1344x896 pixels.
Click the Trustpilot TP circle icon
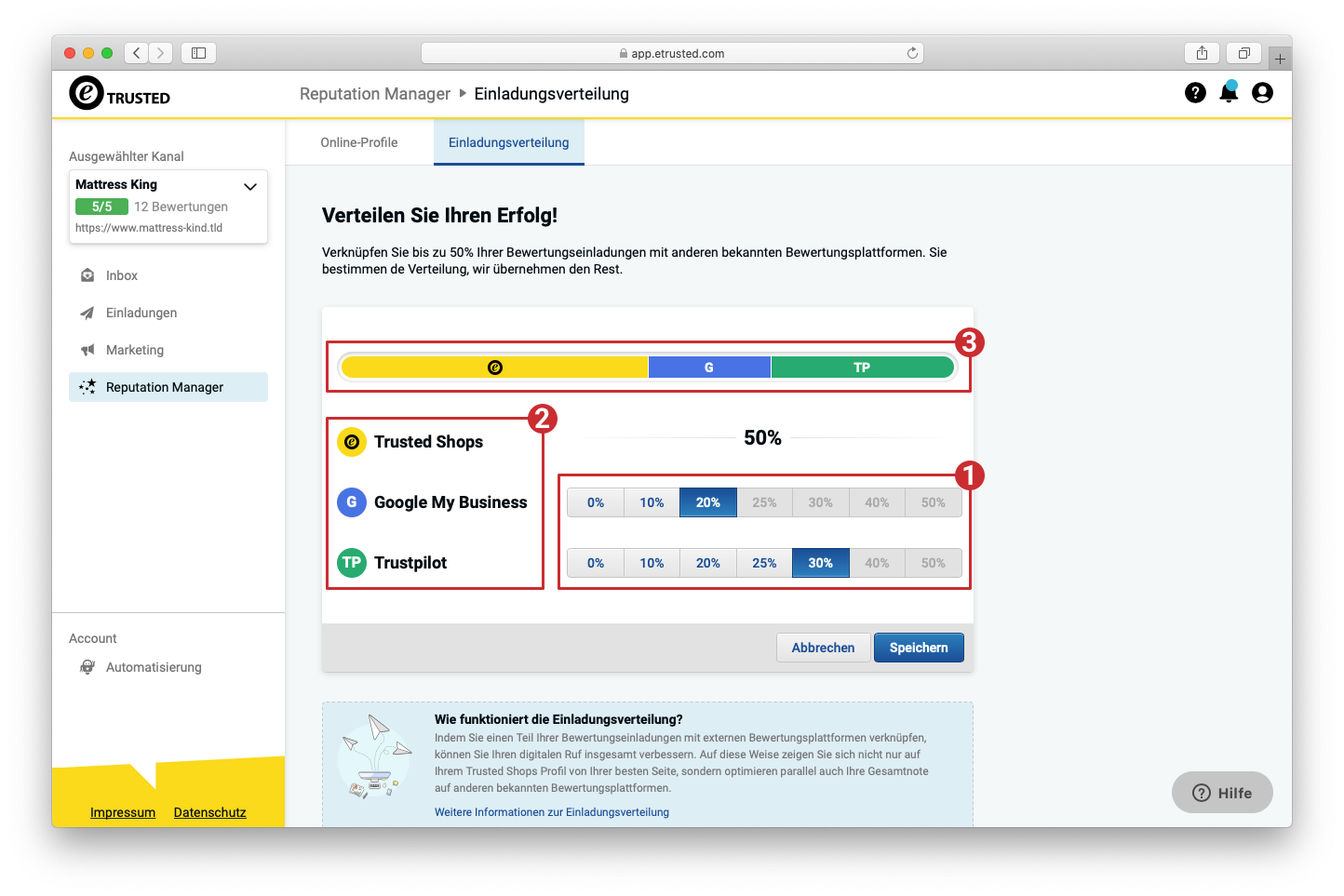point(352,563)
